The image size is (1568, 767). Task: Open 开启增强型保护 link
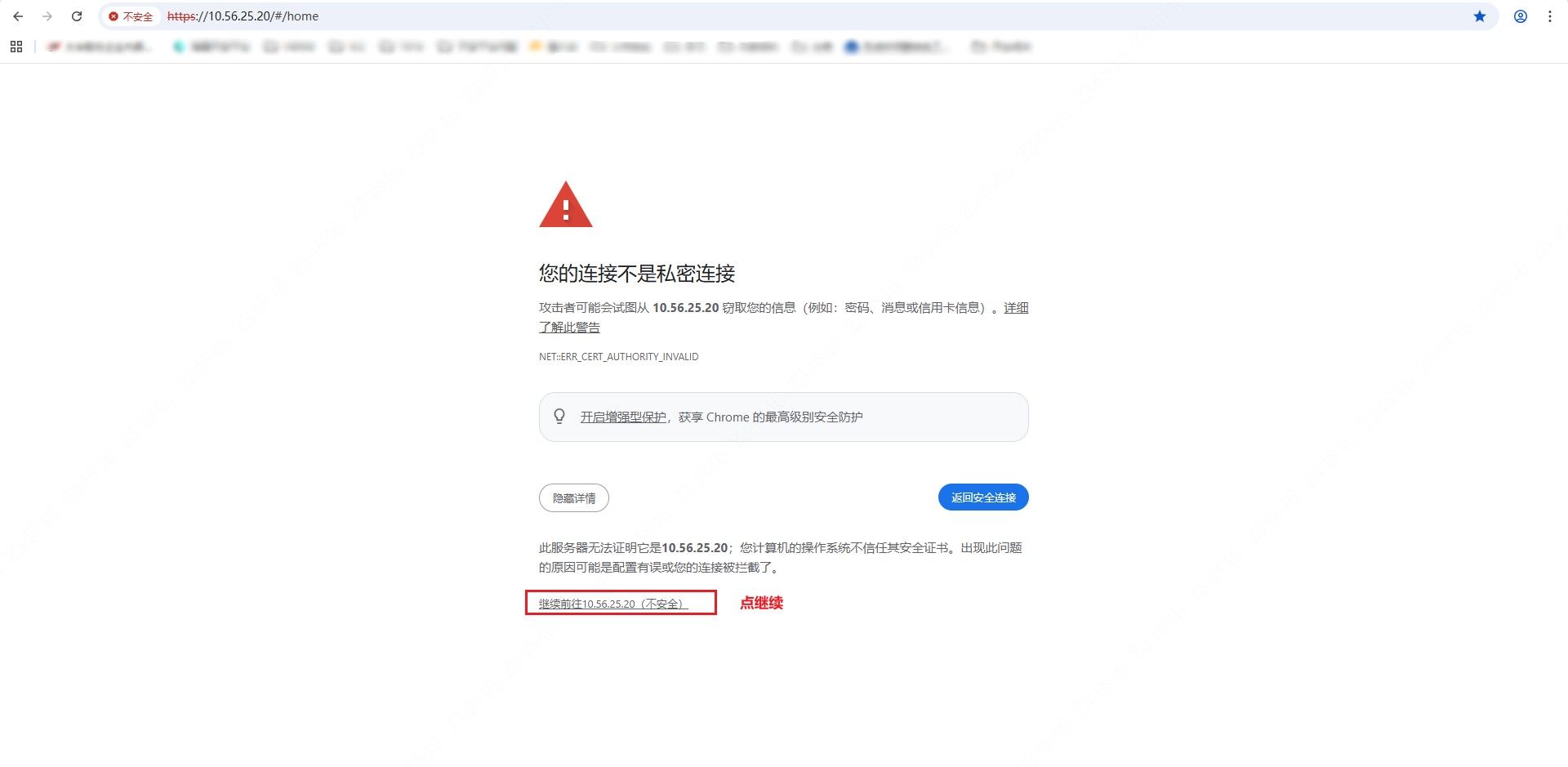click(x=623, y=417)
